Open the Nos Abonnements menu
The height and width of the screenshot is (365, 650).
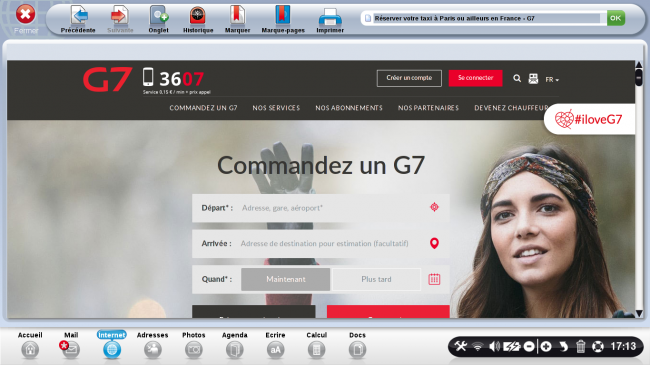click(x=349, y=108)
